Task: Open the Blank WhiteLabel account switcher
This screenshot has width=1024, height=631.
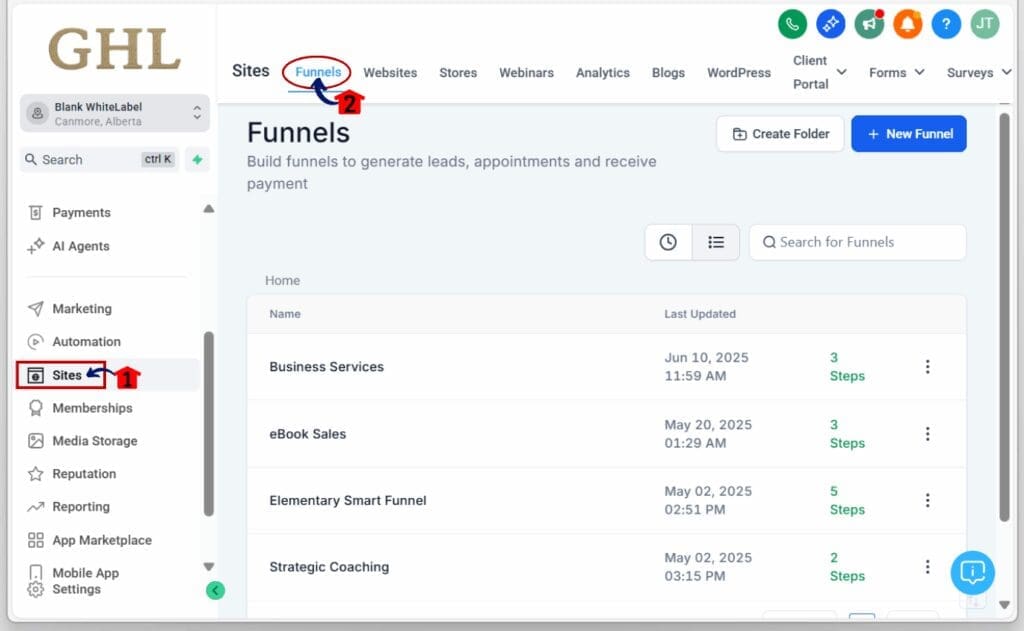Action: tap(115, 114)
